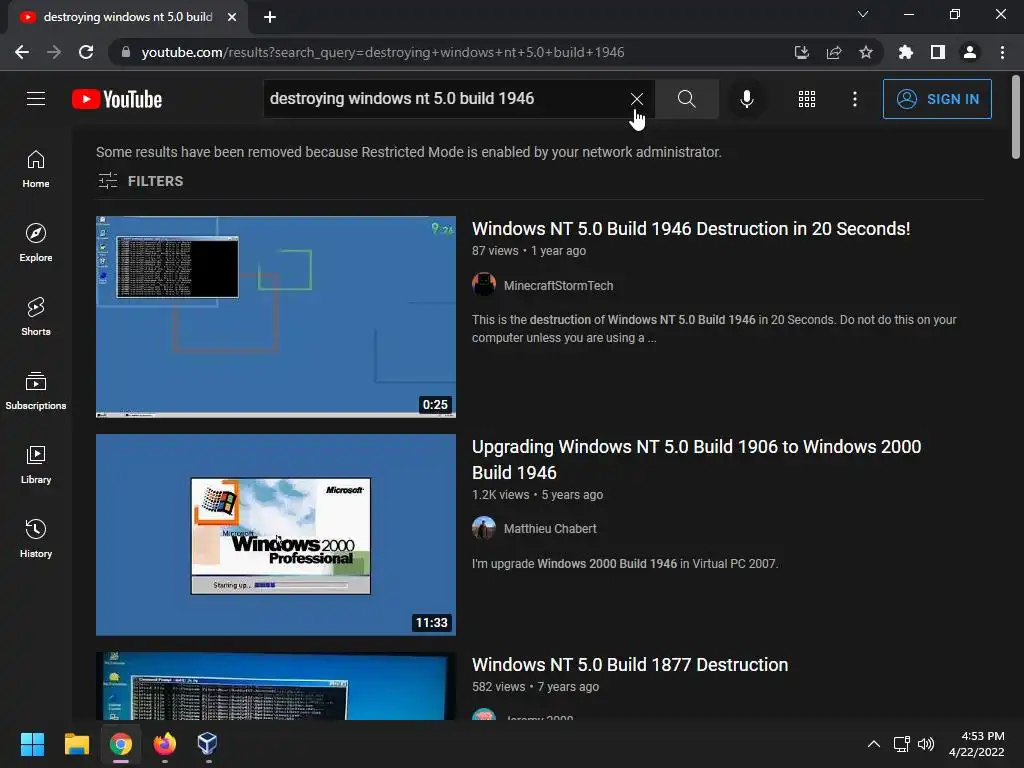Open the Chrome three-dot menu
1024x768 pixels.
coord(1002,52)
